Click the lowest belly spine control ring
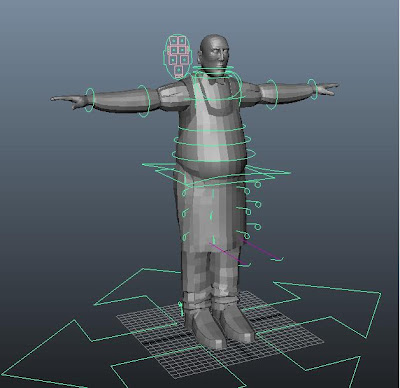This screenshot has height=388, width=400. pos(214,154)
